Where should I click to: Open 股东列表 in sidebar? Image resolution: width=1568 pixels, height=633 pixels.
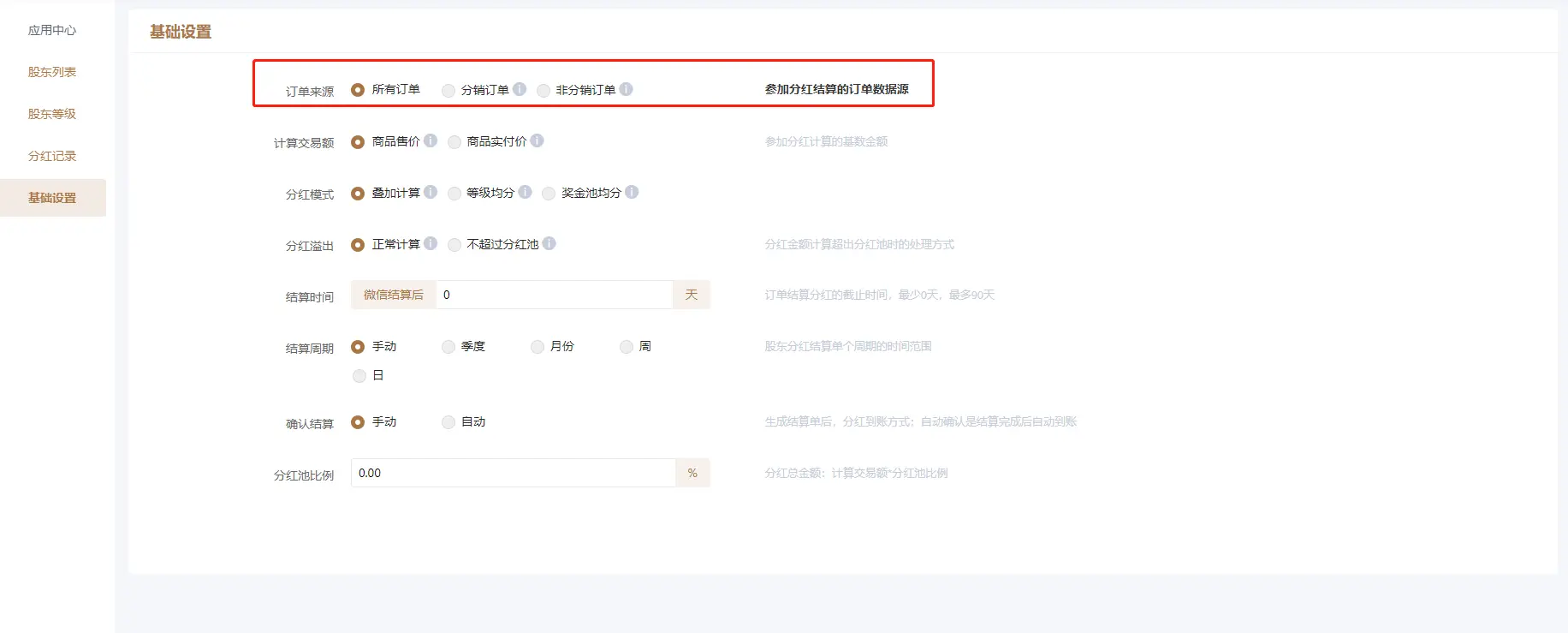pos(52,72)
